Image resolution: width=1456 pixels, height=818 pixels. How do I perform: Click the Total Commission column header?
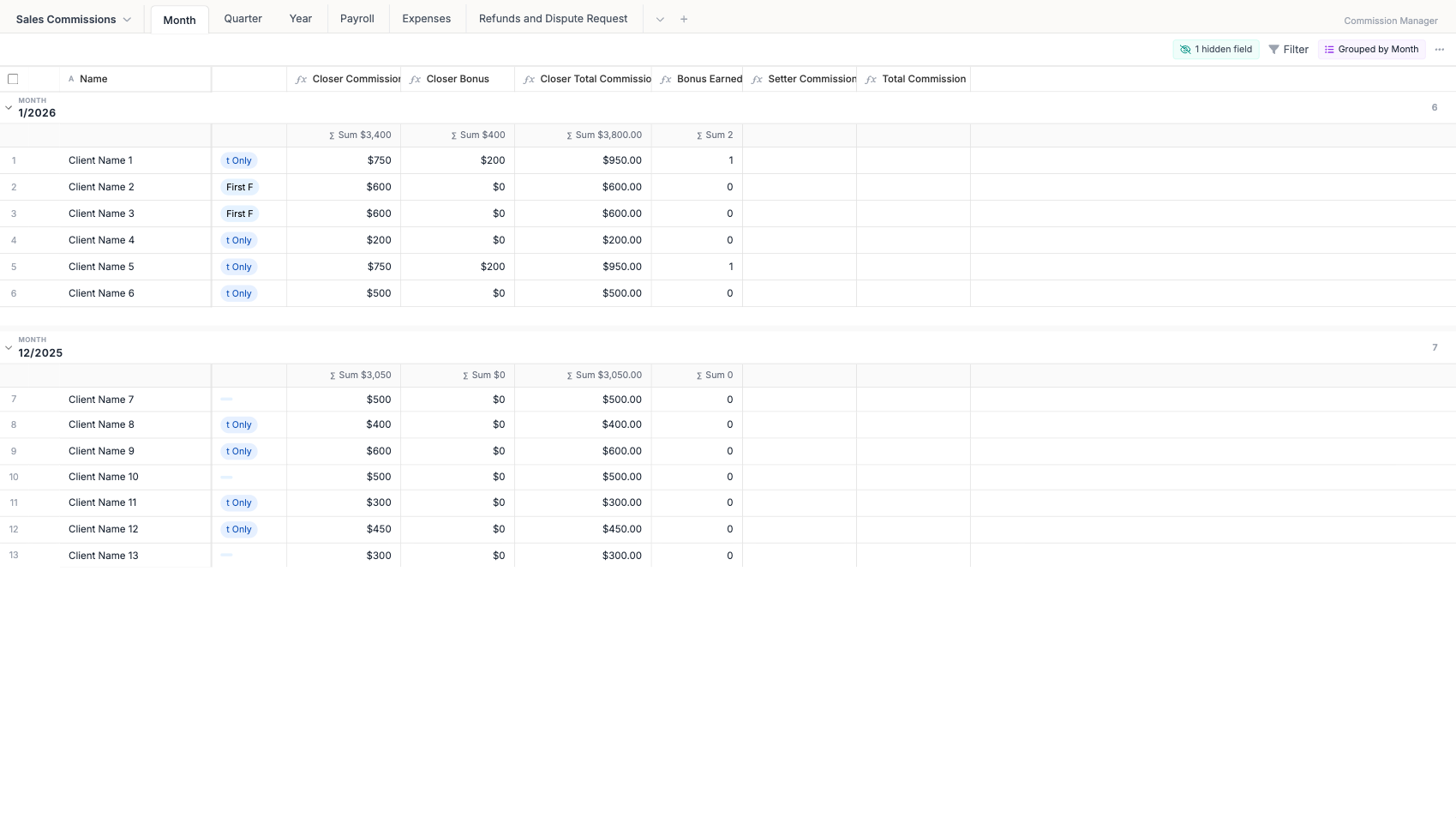[914, 79]
